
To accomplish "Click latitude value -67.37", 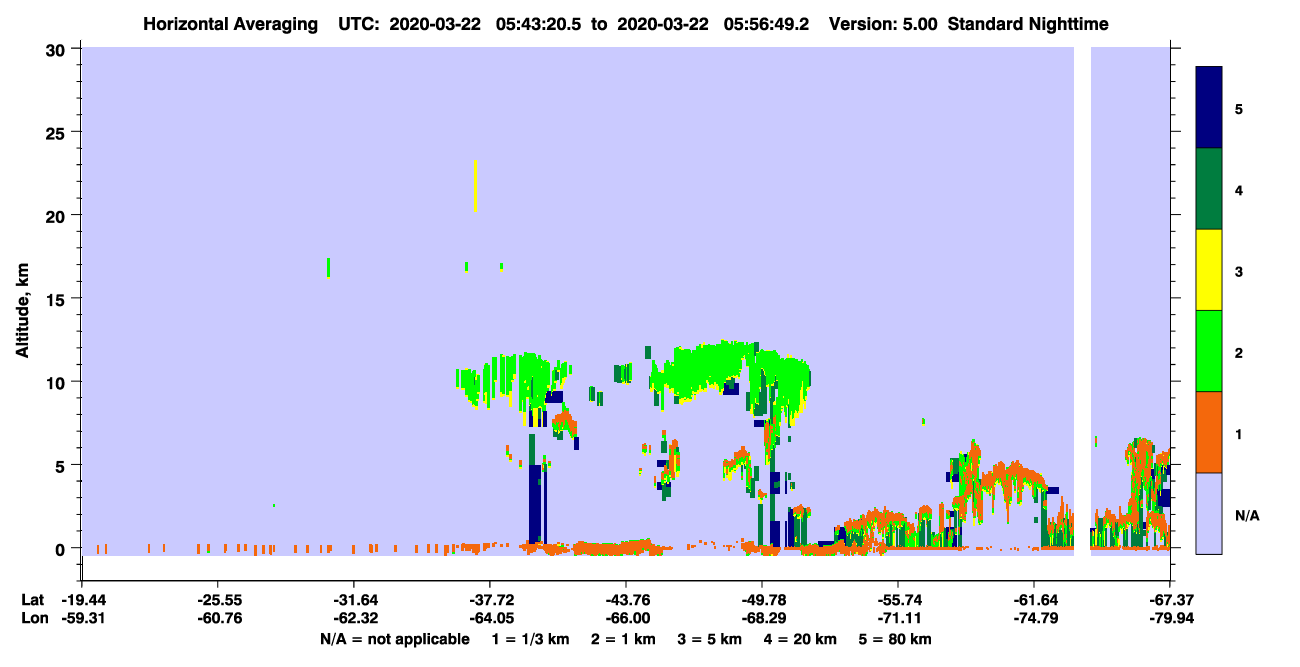I will click(x=1170, y=600).
